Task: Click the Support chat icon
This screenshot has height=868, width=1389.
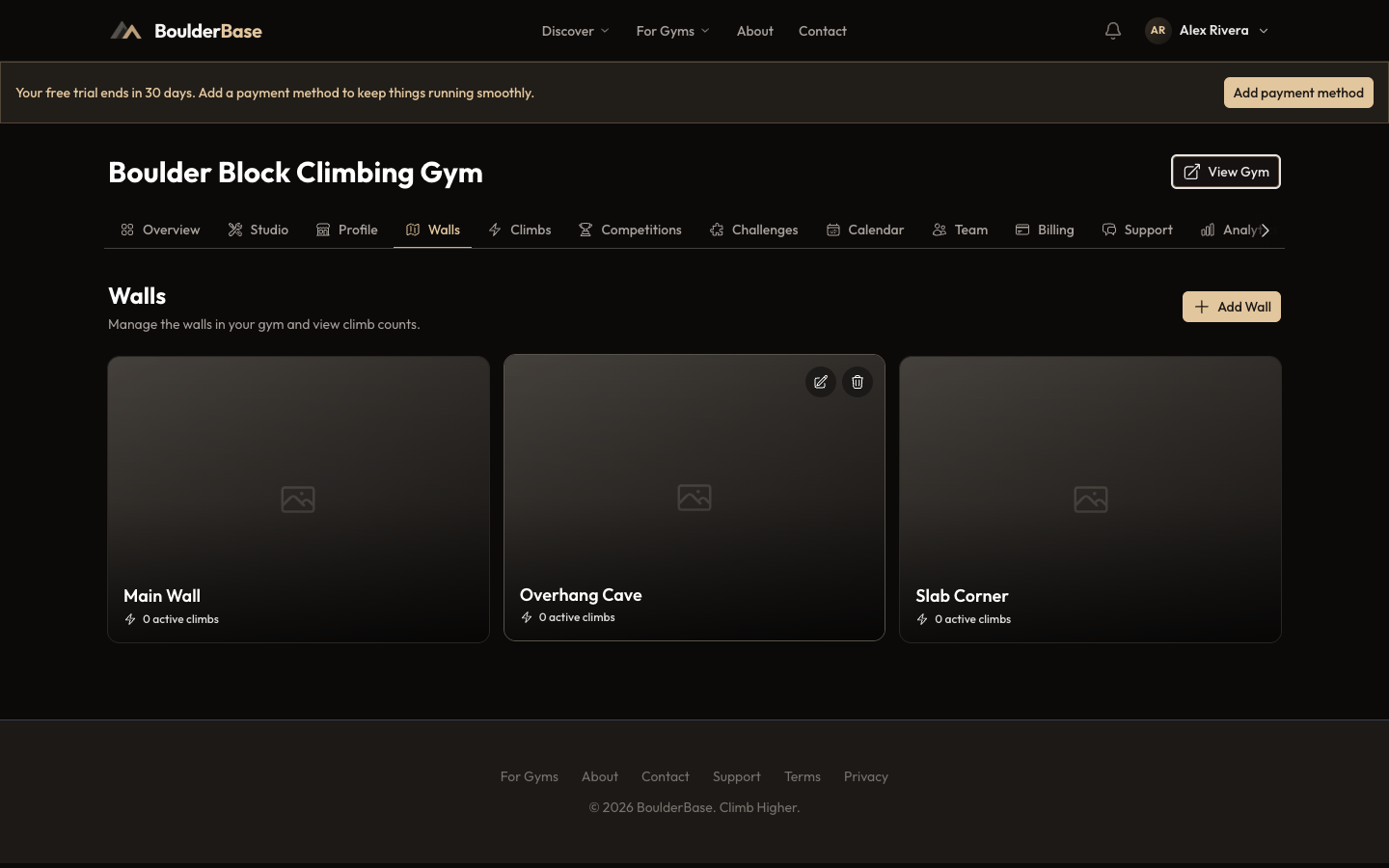Action: click(x=1109, y=230)
